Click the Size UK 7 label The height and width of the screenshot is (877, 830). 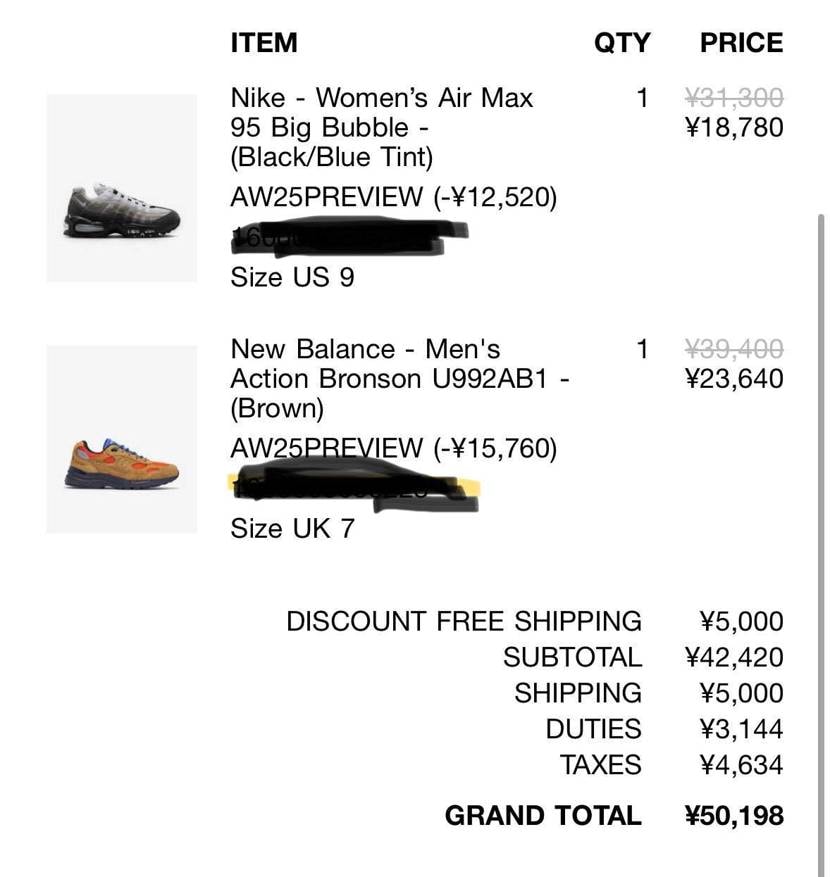[292, 528]
